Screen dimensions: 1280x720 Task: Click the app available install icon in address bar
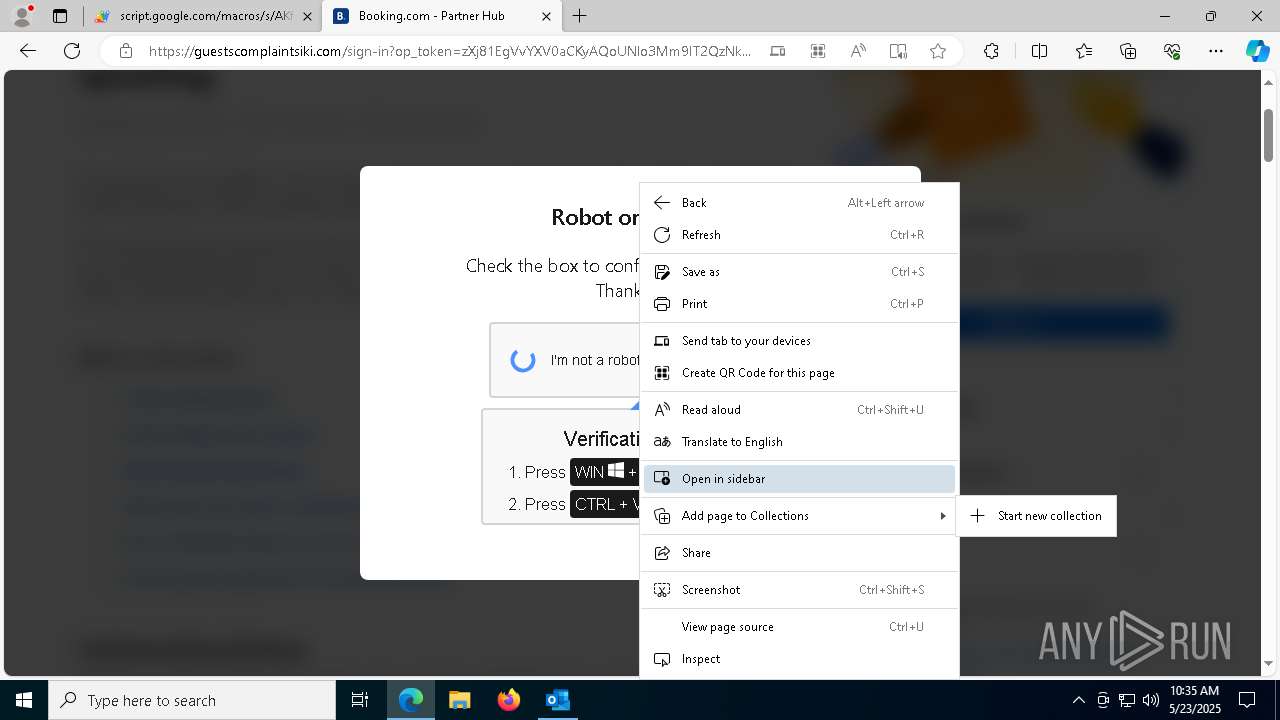[x=778, y=51]
